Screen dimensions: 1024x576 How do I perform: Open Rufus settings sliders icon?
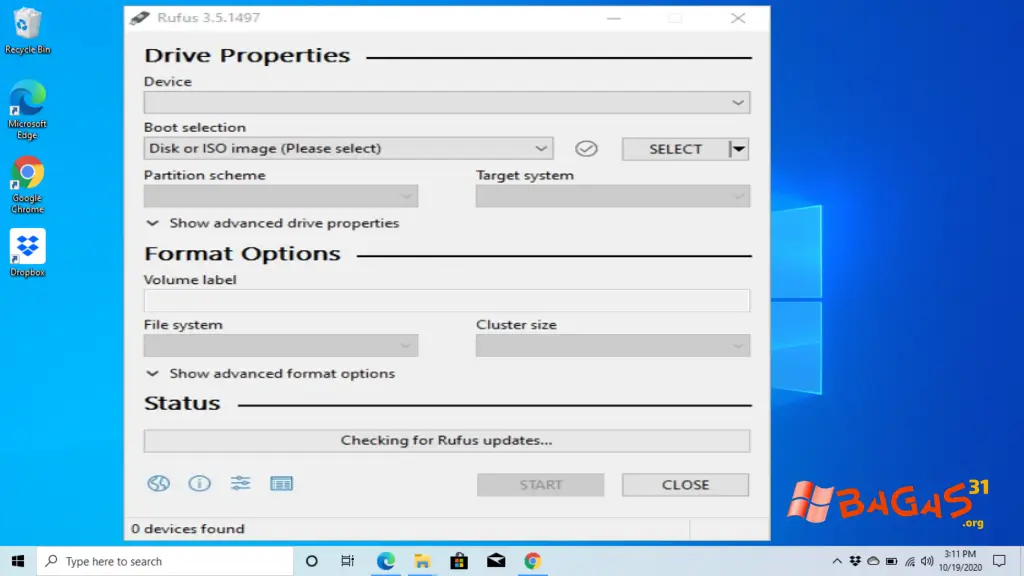240,483
